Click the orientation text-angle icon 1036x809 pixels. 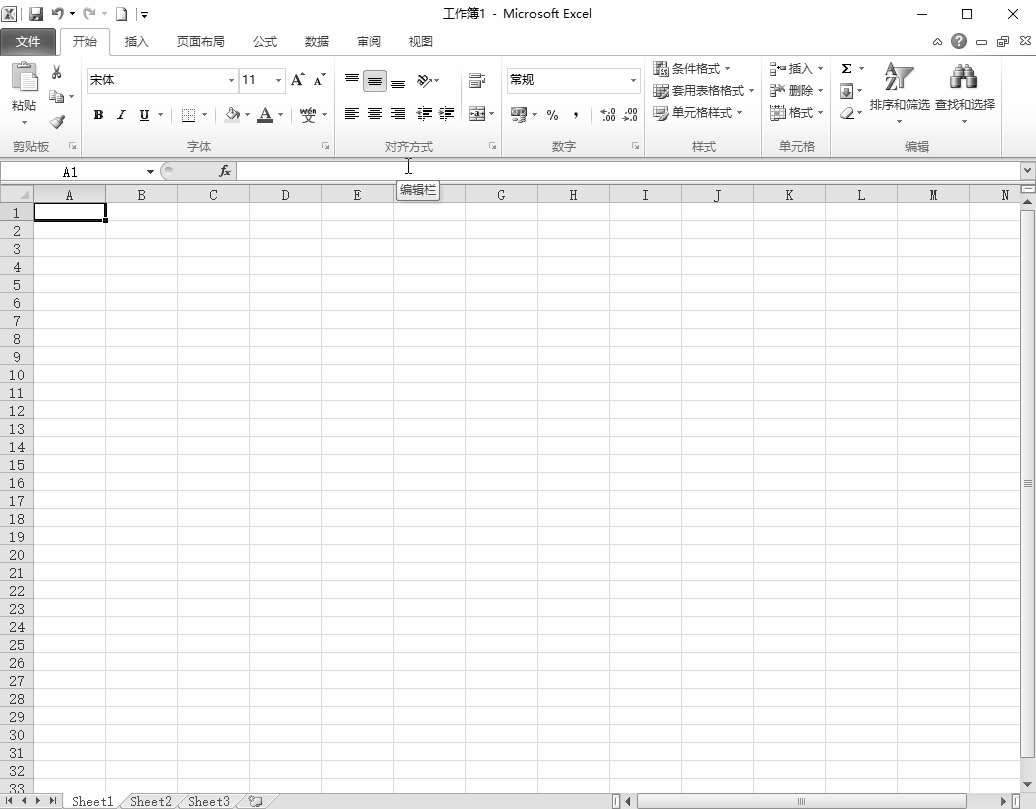[424, 81]
